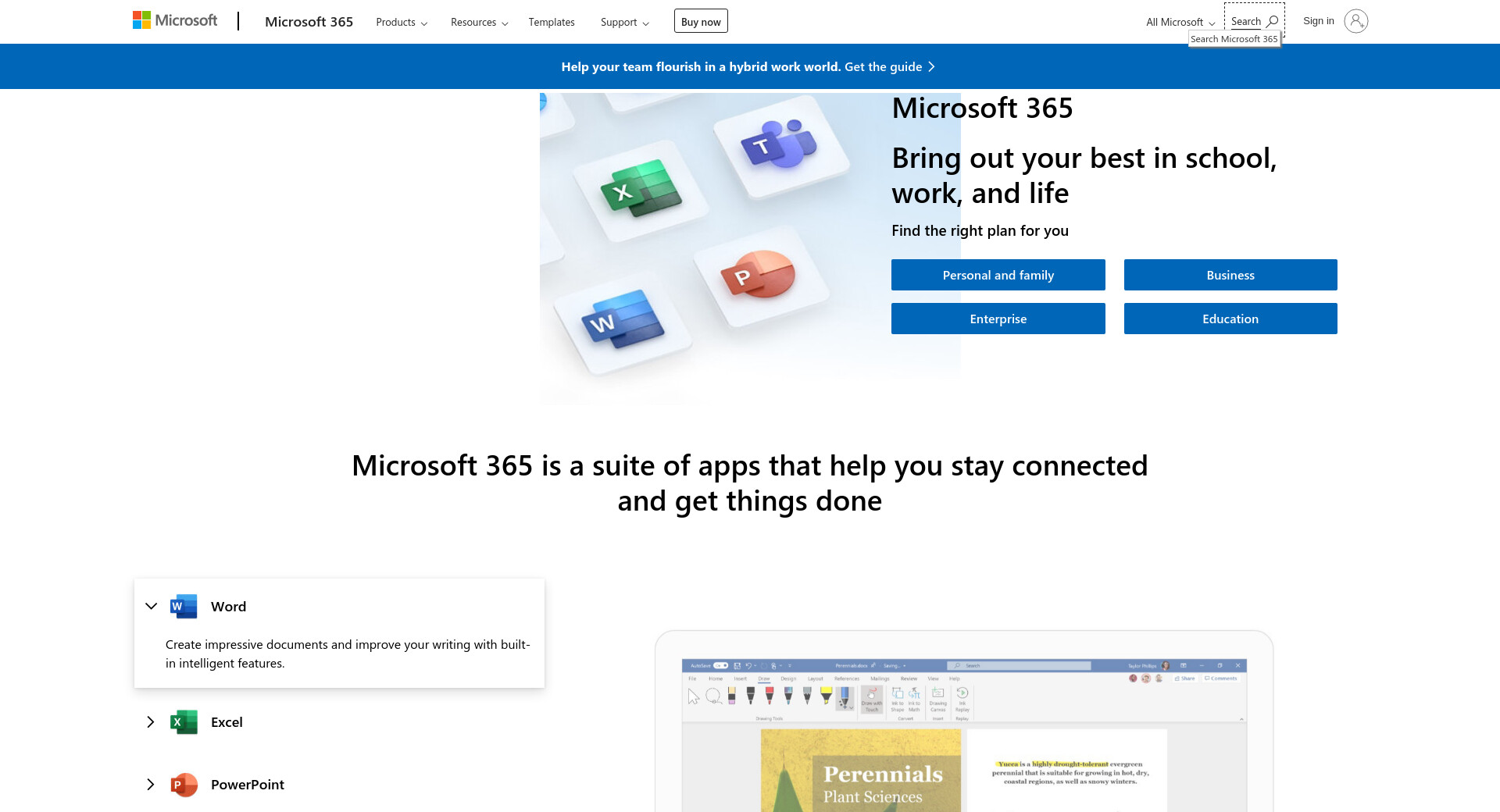Expand the Support dropdown menu
This screenshot has height=812, width=1500.
[624, 22]
